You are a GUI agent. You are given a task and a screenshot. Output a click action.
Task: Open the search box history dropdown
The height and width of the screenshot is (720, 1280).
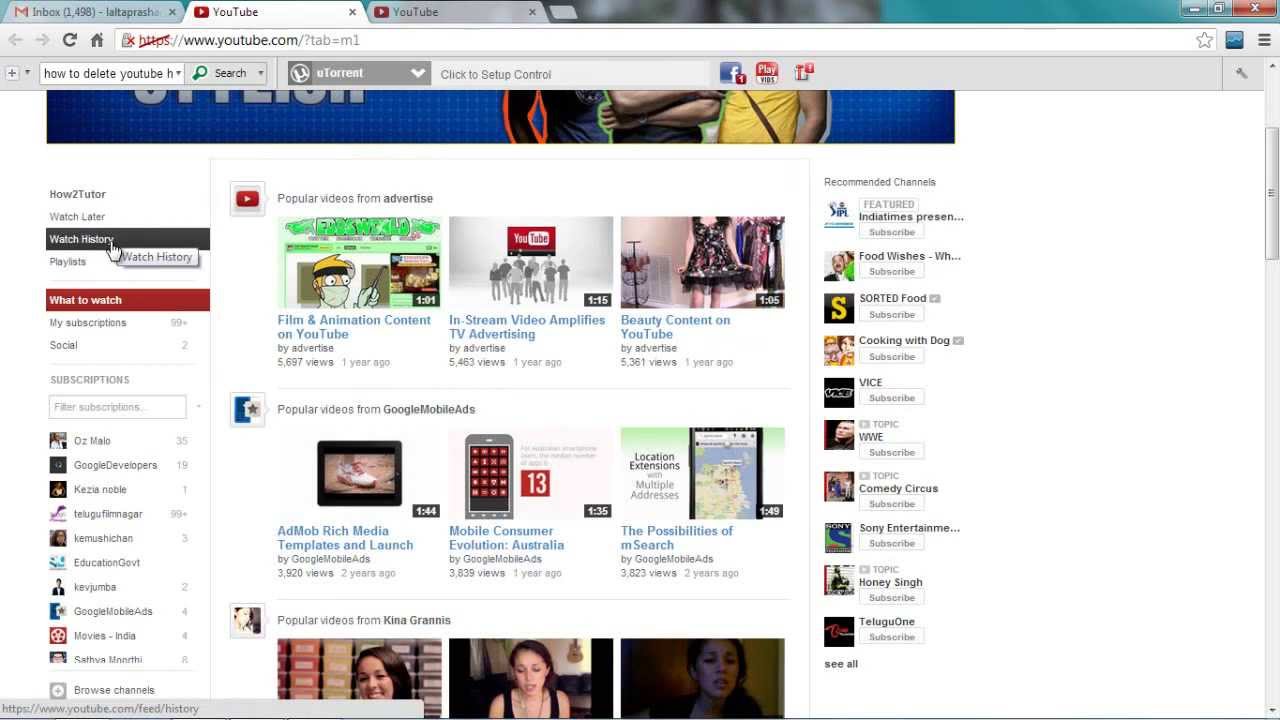(178, 73)
